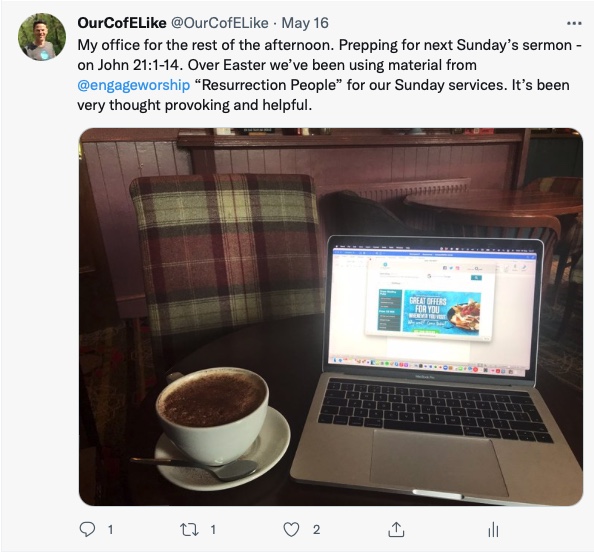Click the Great Offers For You banner

point(442,313)
